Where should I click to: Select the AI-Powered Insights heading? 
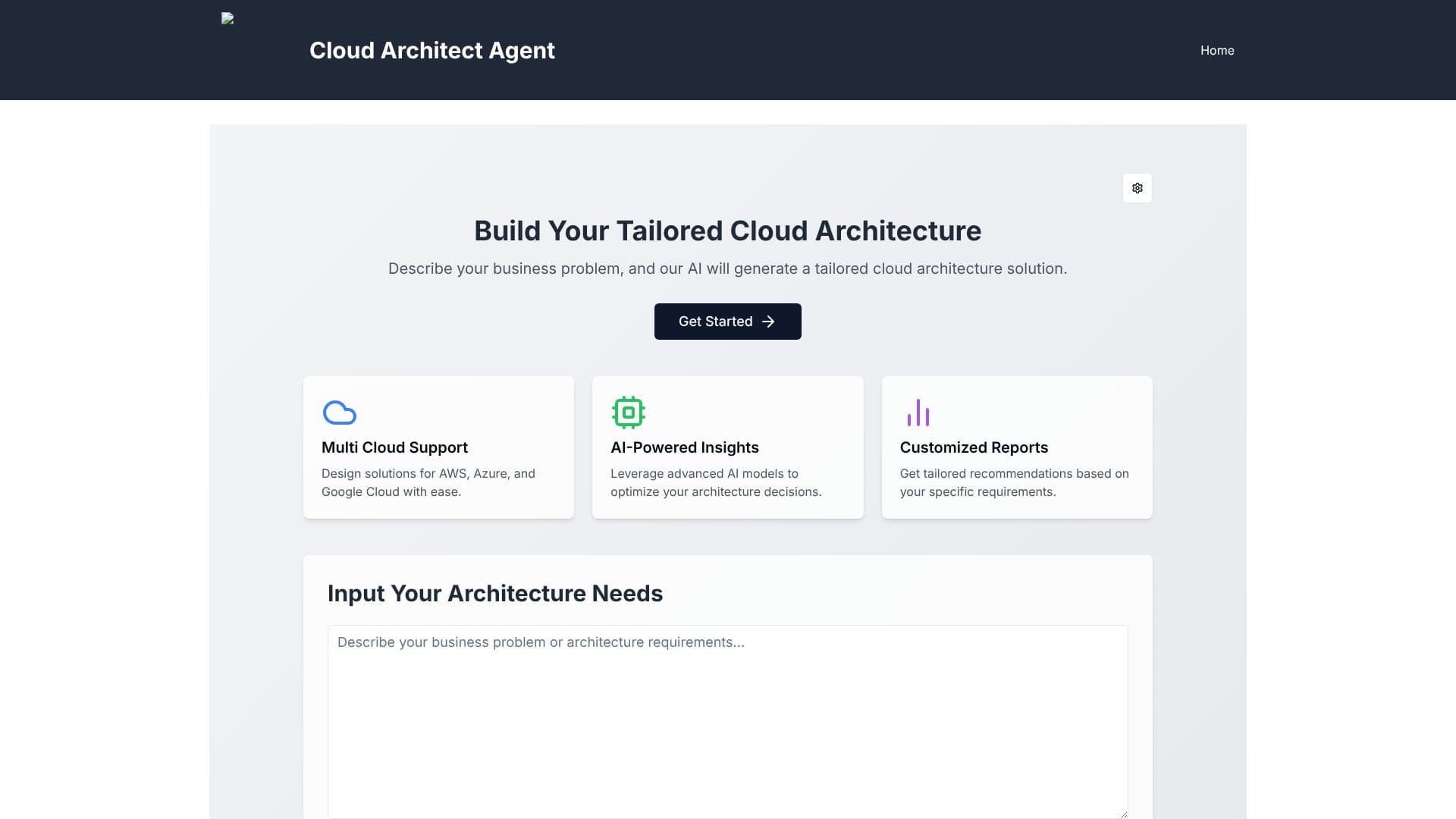[684, 447]
